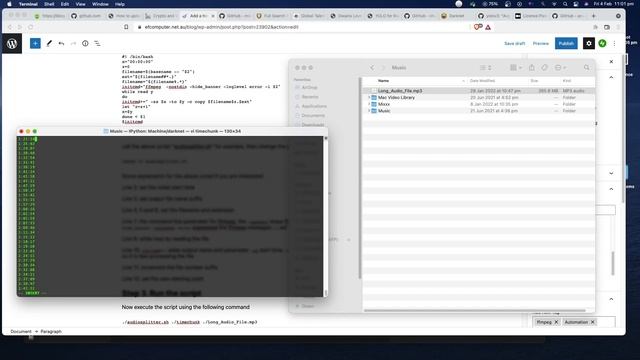Expand the Mixxx folder disclosure triangle

pyautogui.click(x=369, y=104)
